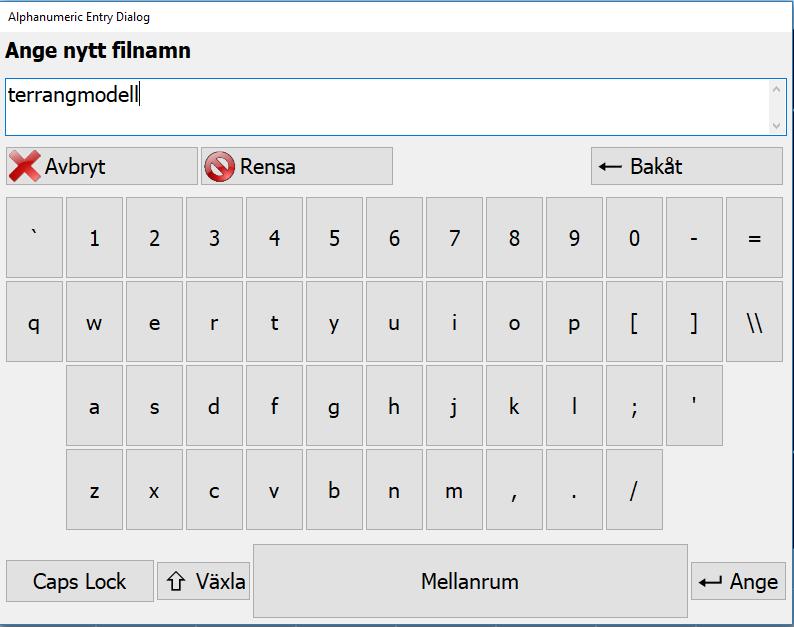Click the red X Avbryt cancel icon

(24, 166)
